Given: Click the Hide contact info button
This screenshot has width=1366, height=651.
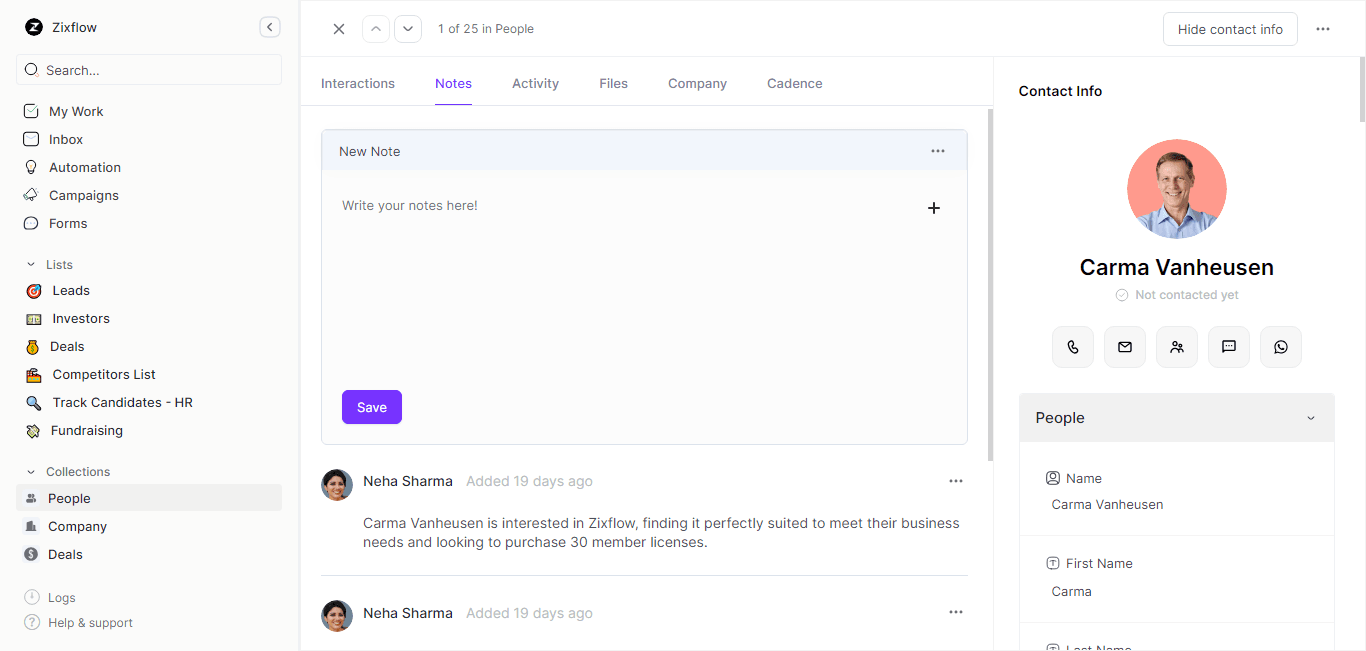Looking at the screenshot, I should point(1230,29).
